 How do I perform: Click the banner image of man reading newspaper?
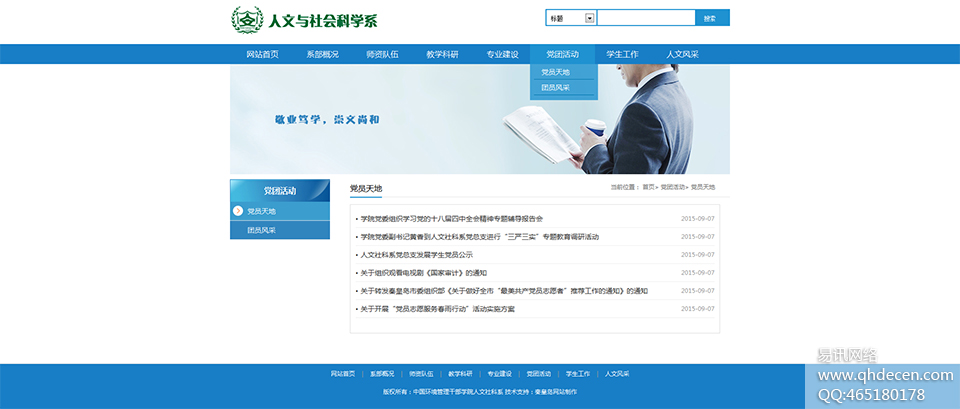[480, 119]
